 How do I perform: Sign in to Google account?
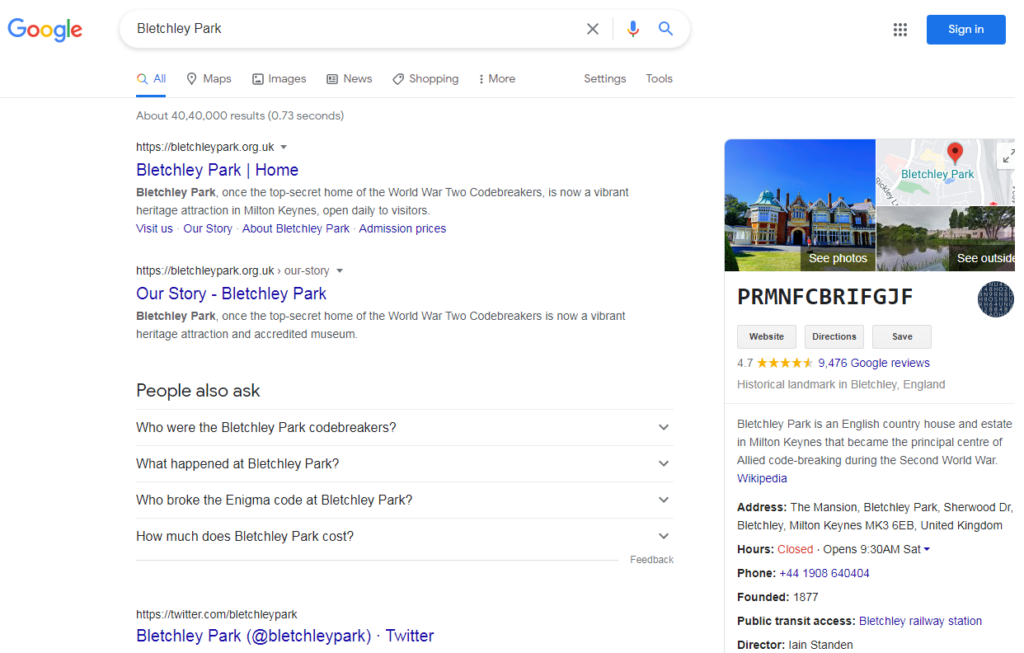coord(965,29)
